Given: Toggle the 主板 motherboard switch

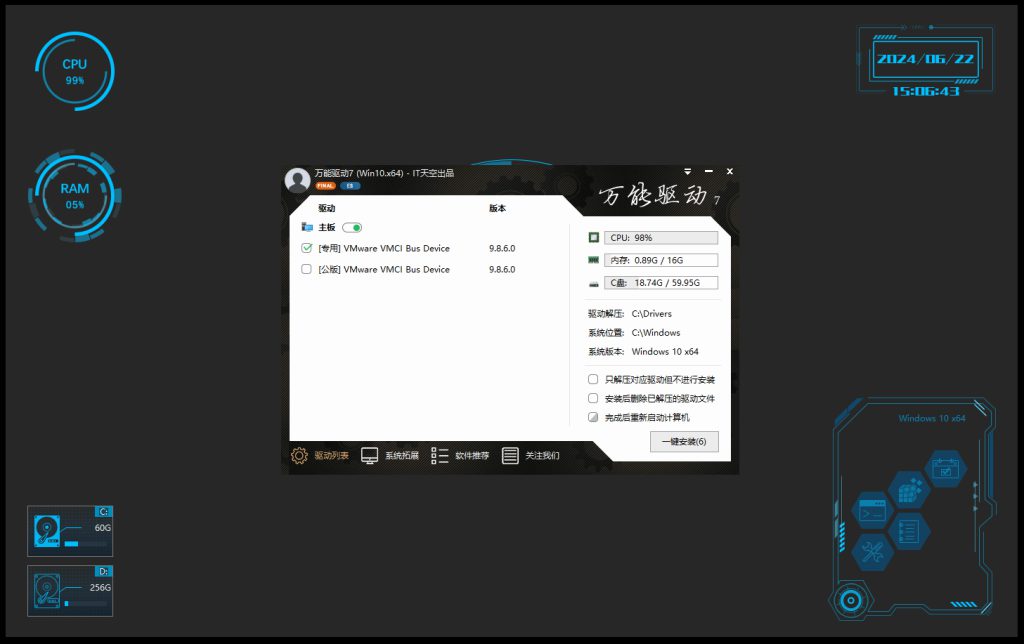Looking at the screenshot, I should pos(352,228).
